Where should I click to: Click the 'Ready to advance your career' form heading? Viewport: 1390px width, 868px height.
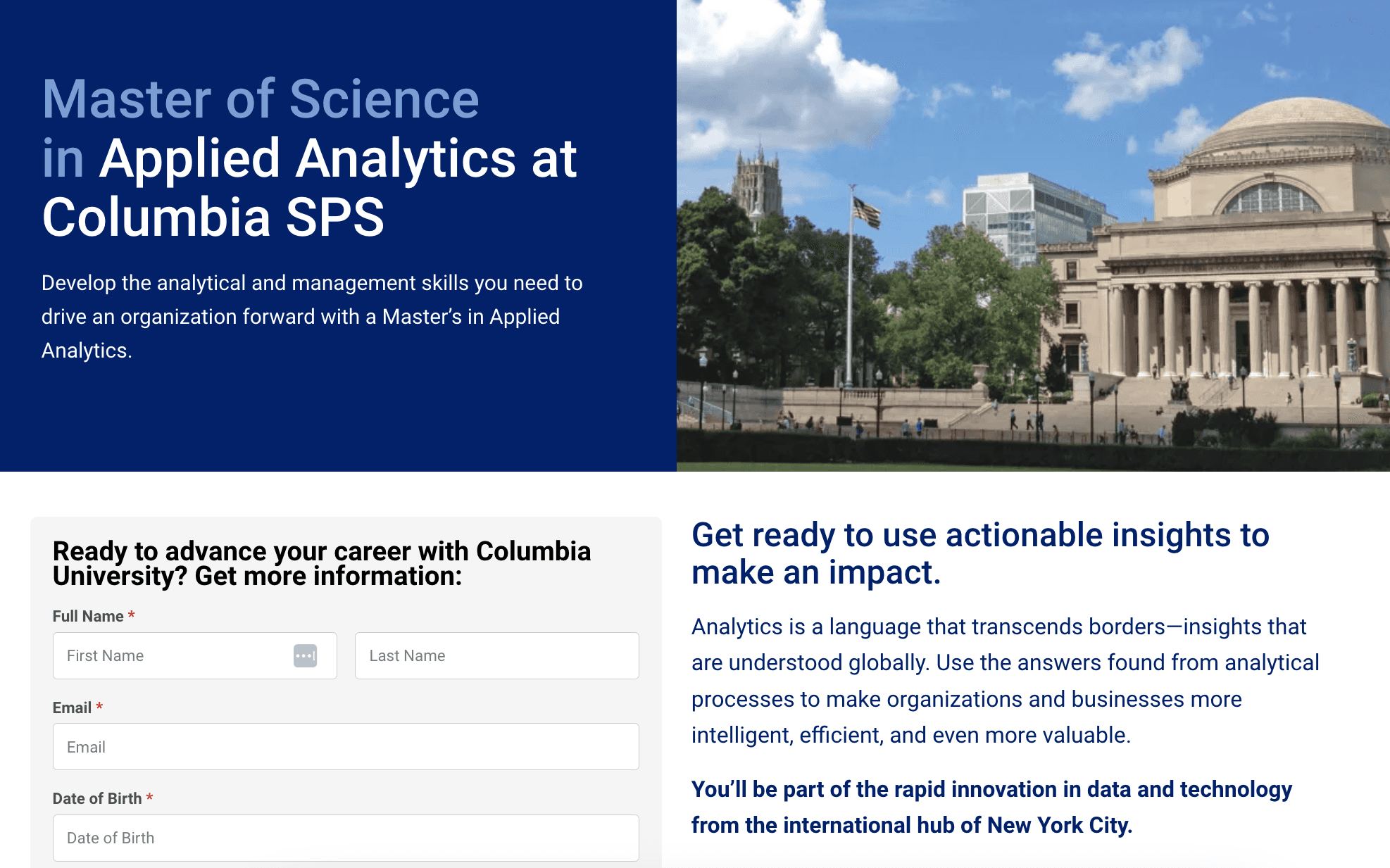point(322,563)
